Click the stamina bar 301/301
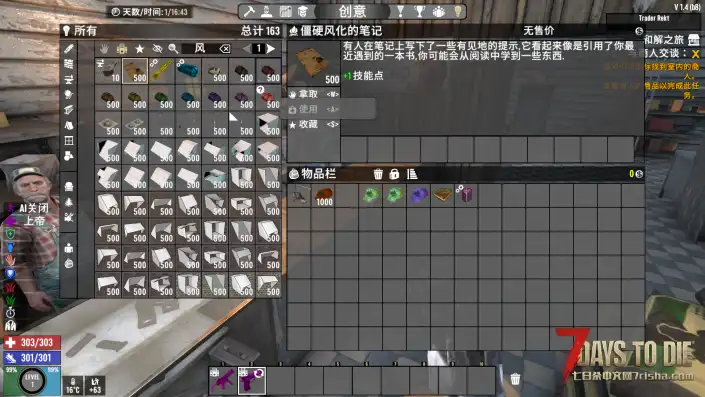The image size is (705, 397). (32, 358)
